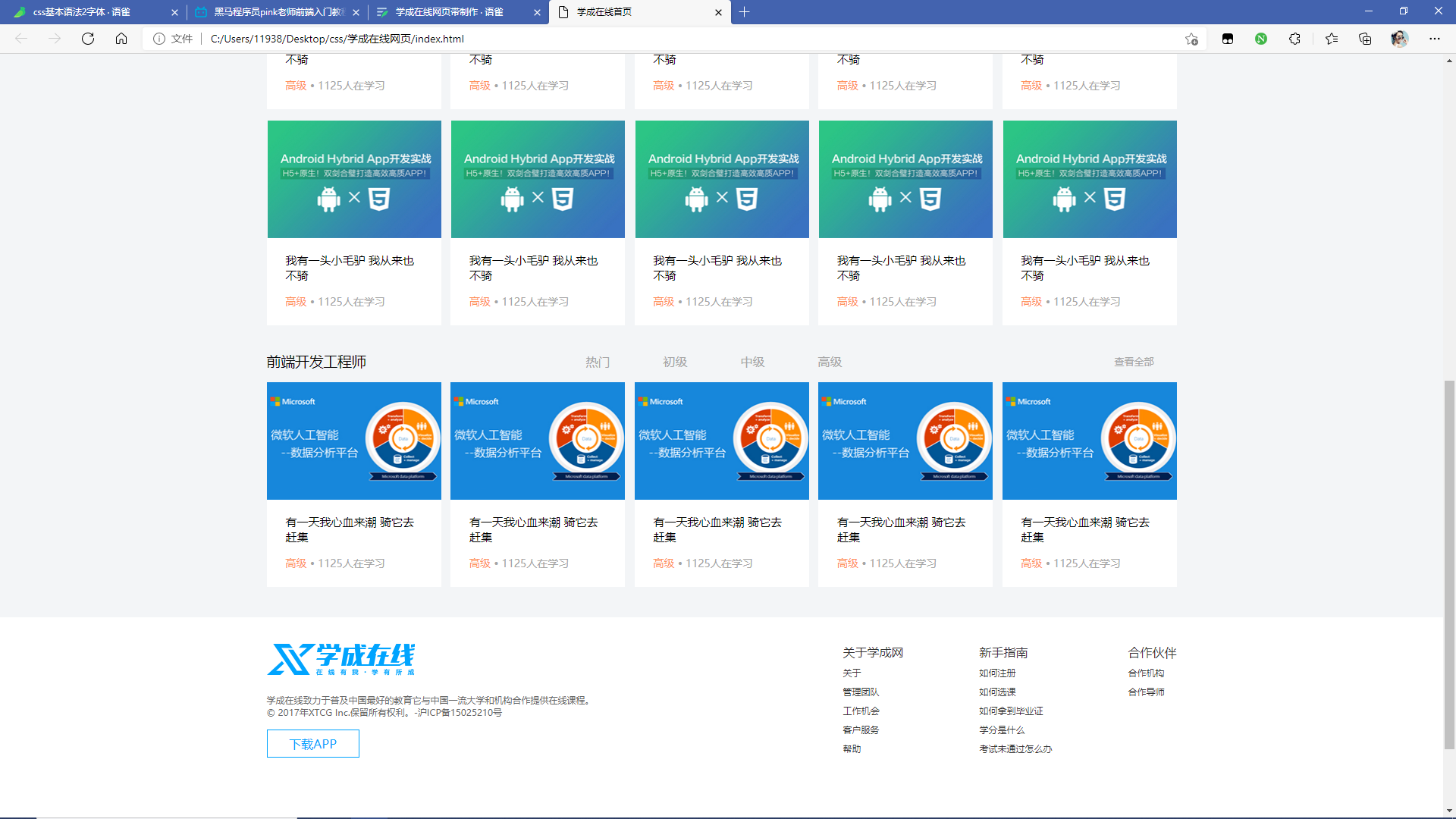This screenshot has width=1456, height=819.
Task: Open the 合作导师 link
Action: pyautogui.click(x=1146, y=692)
